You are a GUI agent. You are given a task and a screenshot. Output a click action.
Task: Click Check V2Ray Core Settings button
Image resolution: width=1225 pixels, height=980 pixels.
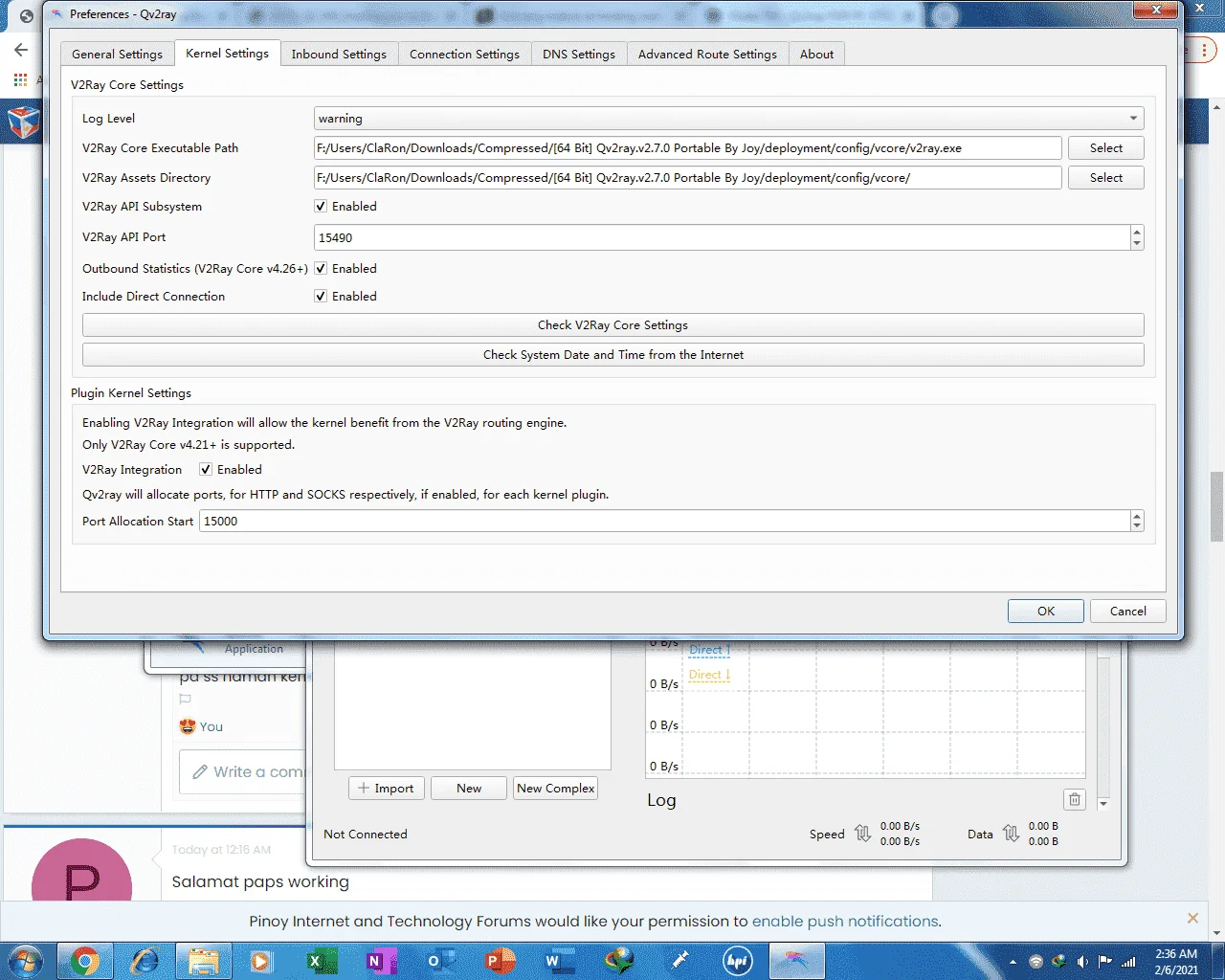[613, 325]
